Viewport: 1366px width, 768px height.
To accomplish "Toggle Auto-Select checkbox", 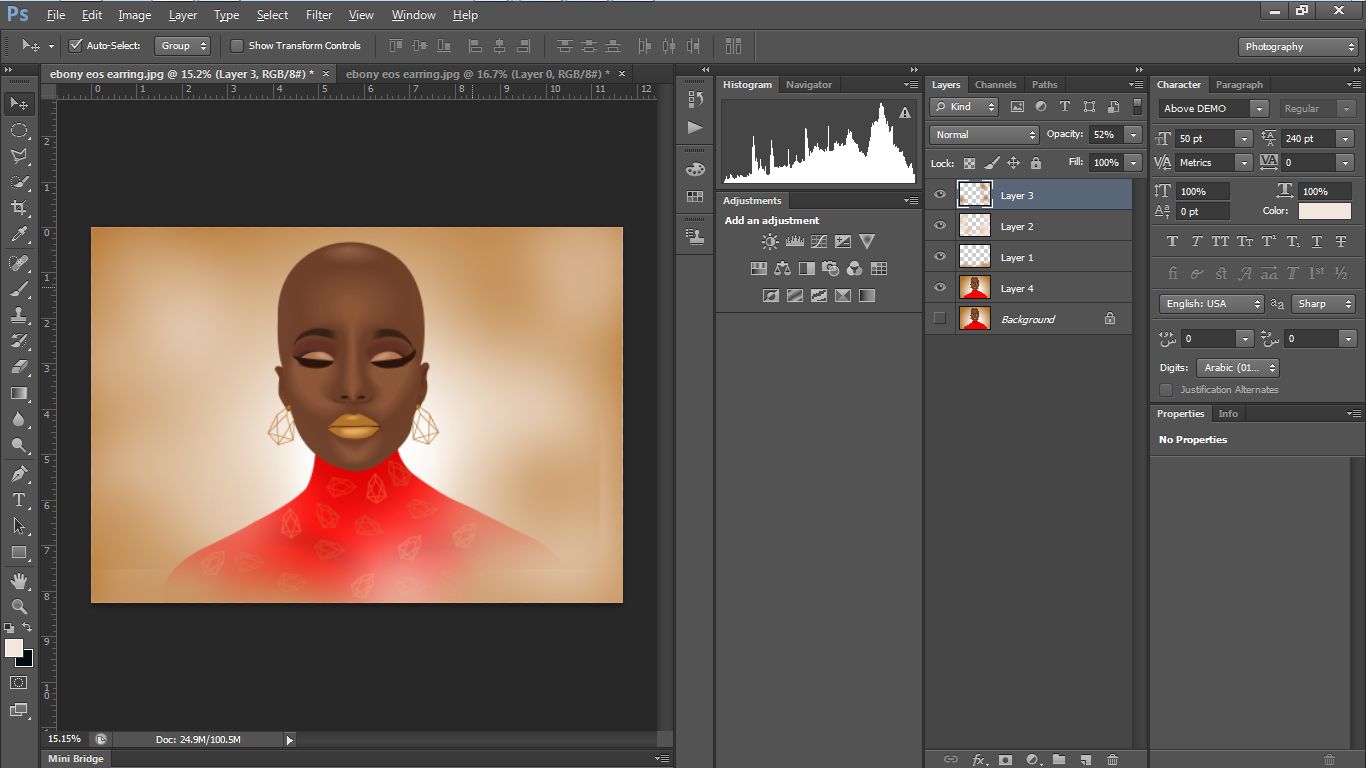I will [x=75, y=45].
